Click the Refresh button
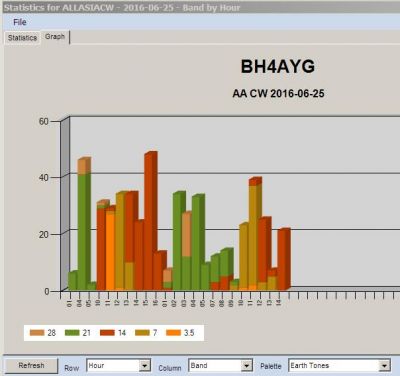 [x=31, y=366]
